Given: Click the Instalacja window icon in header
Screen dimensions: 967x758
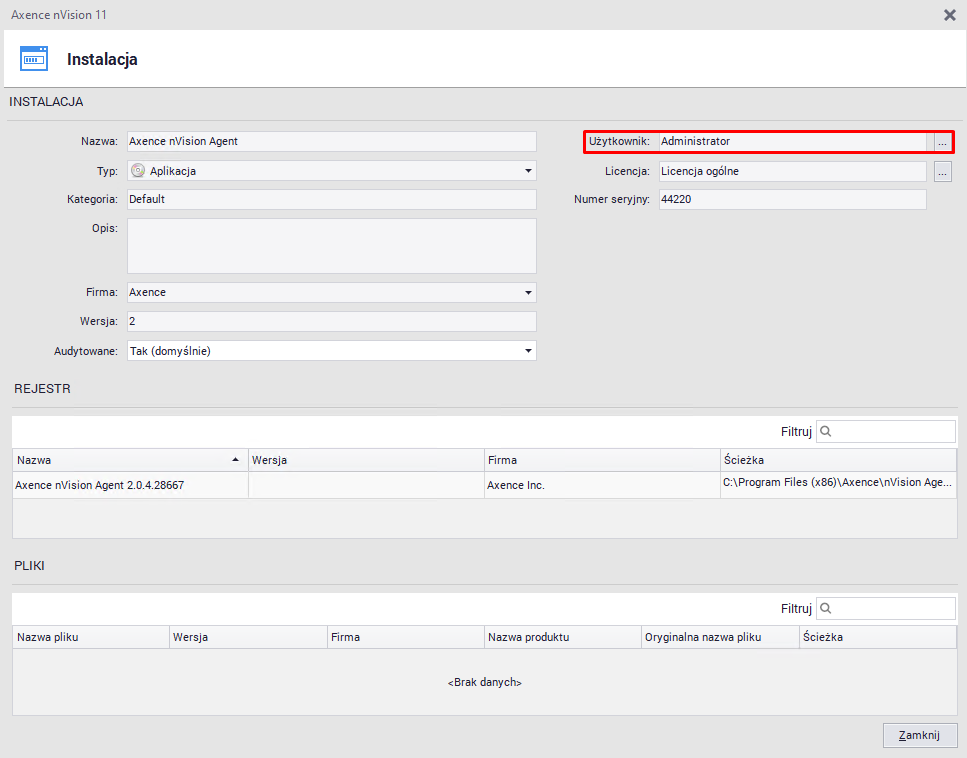Looking at the screenshot, I should [x=34, y=58].
